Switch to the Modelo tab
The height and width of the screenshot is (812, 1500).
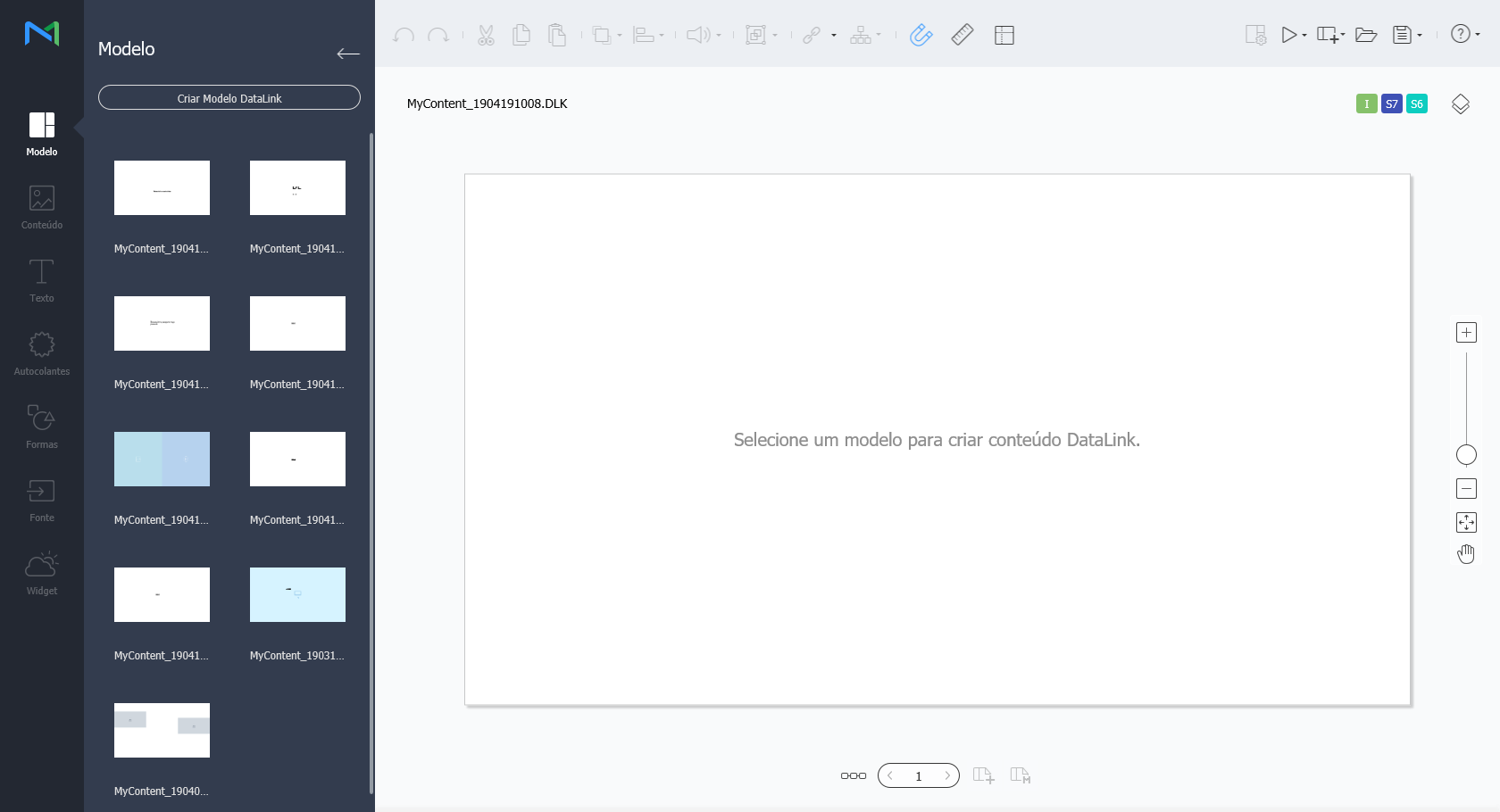point(42,134)
